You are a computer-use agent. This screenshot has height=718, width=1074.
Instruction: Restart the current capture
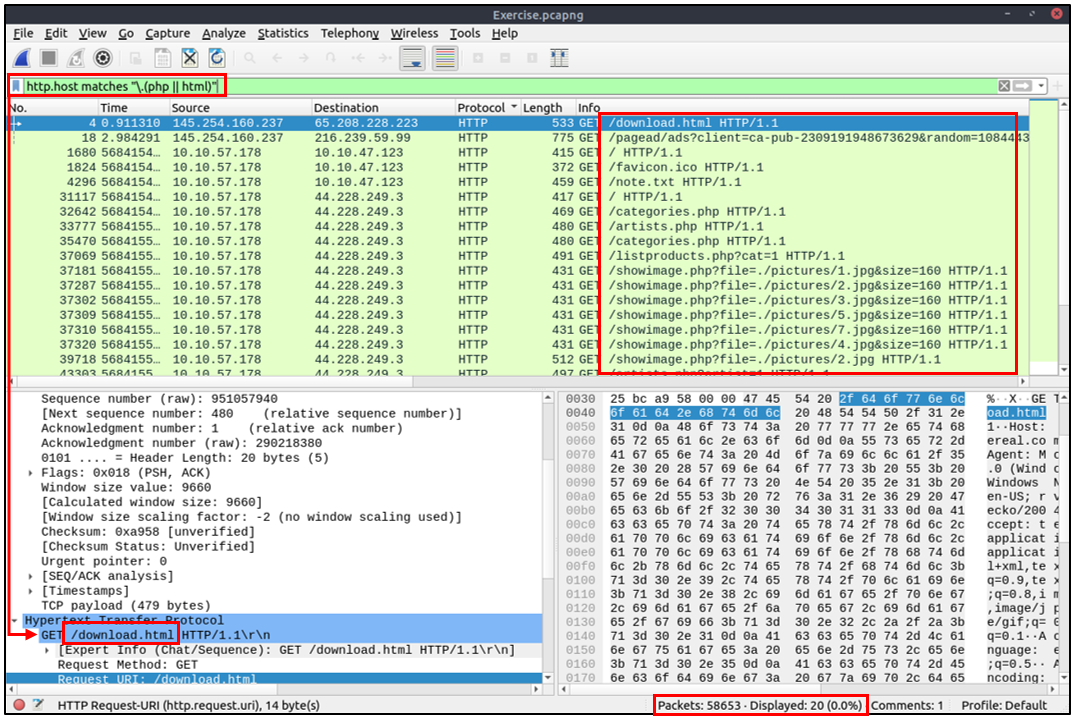pyautogui.click(x=75, y=58)
